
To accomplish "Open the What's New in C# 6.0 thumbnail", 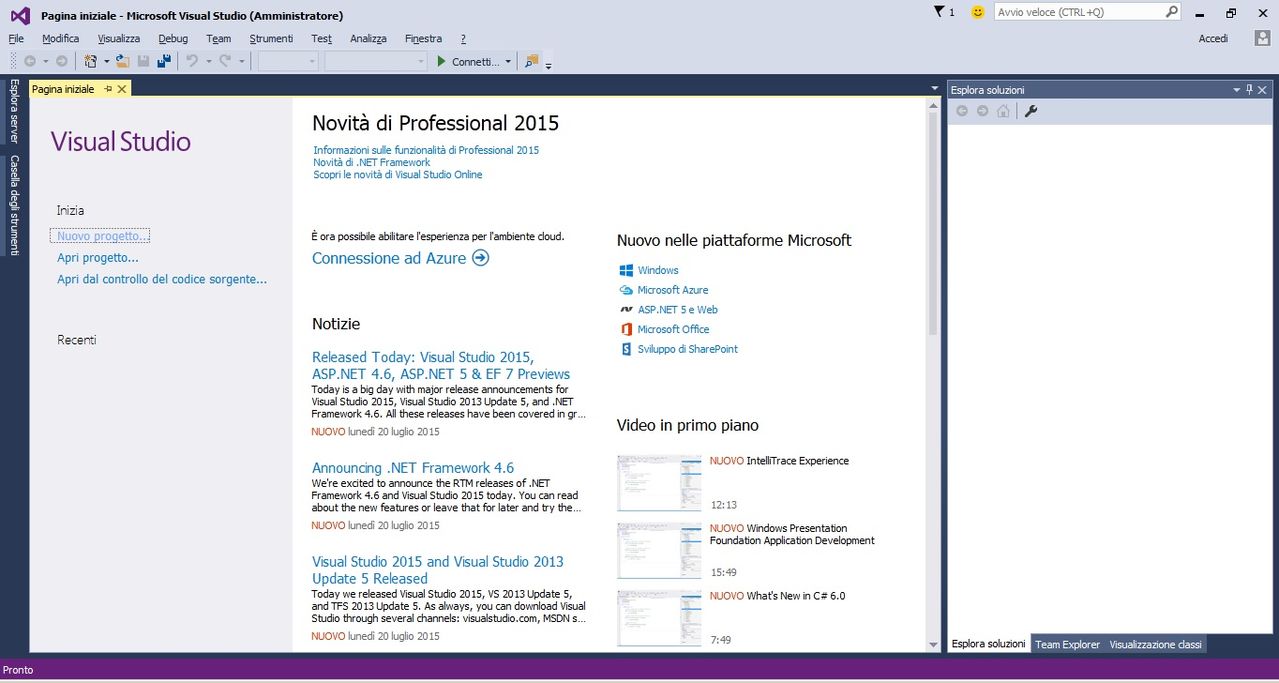I will coord(660,618).
